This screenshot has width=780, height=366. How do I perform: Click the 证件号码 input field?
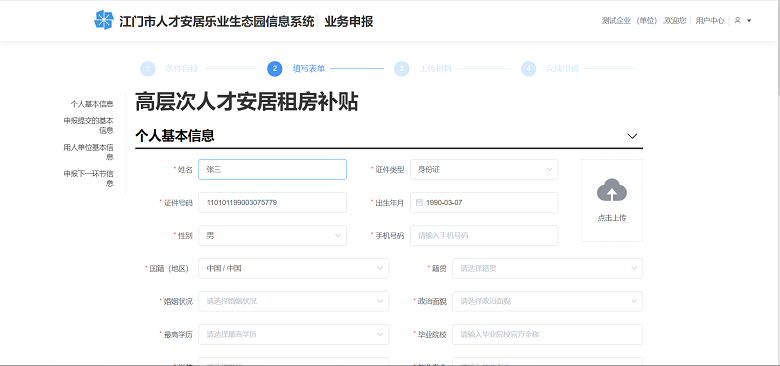[272, 202]
